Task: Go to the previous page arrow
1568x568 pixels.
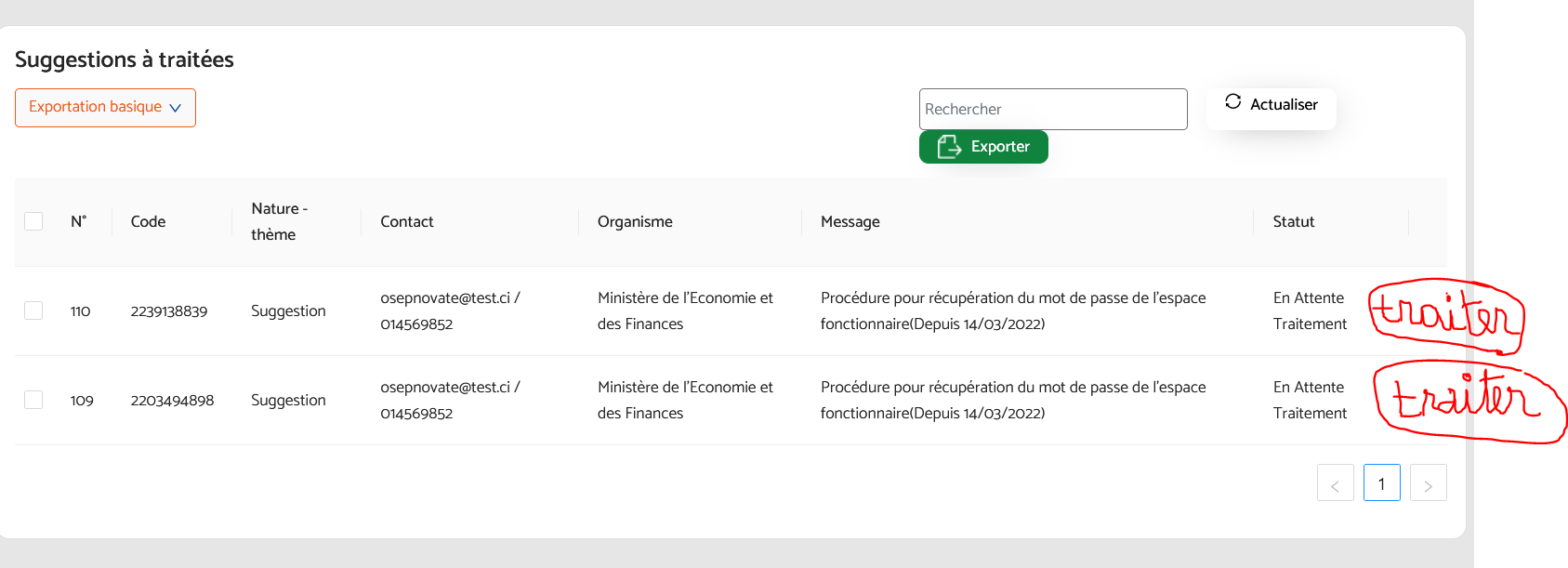Action: (1335, 483)
